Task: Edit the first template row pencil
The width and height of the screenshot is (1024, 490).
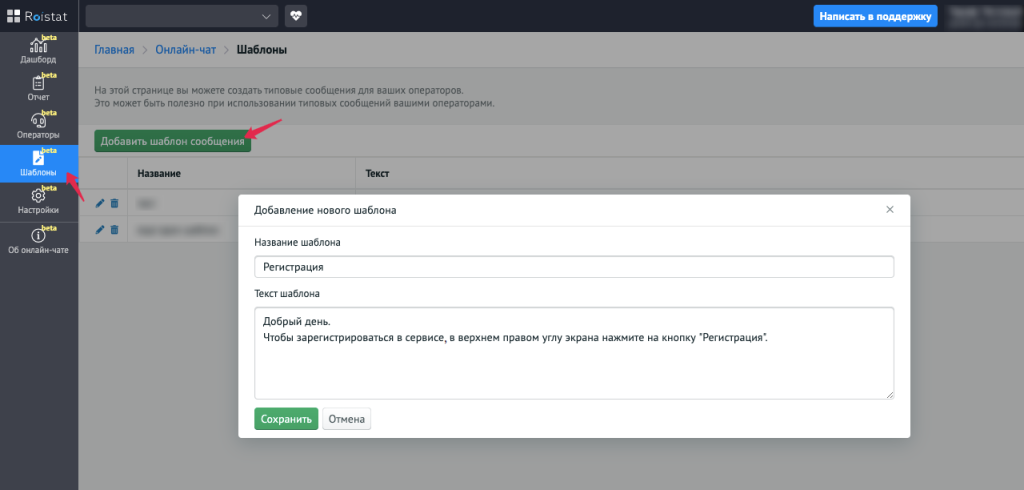Action: tap(100, 203)
